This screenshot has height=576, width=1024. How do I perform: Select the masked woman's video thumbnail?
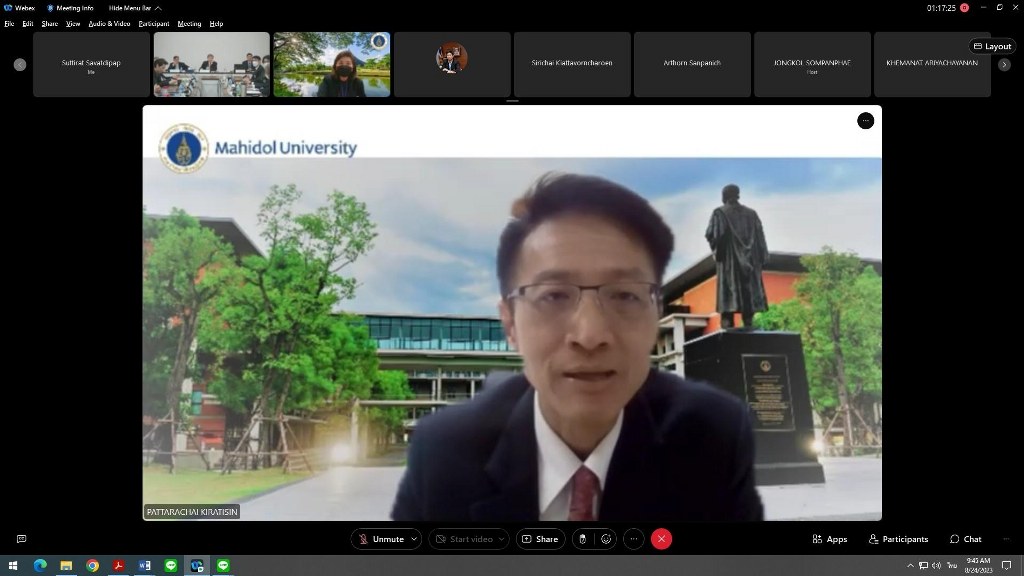331,64
